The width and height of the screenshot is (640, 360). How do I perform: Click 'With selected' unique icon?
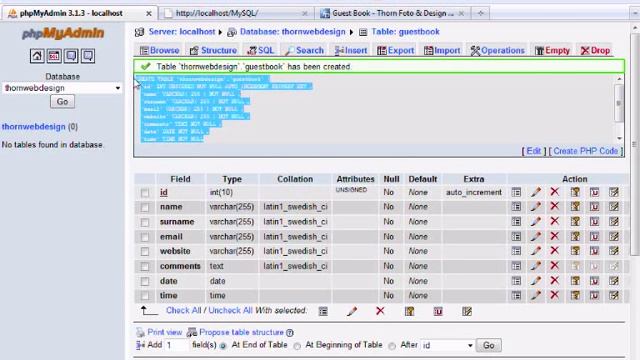[438, 311]
